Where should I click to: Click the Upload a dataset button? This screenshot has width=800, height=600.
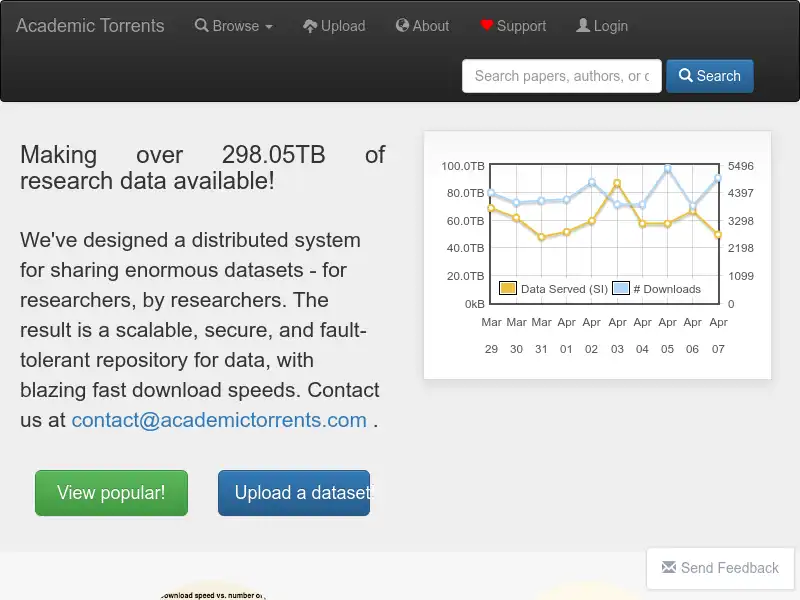click(x=294, y=493)
